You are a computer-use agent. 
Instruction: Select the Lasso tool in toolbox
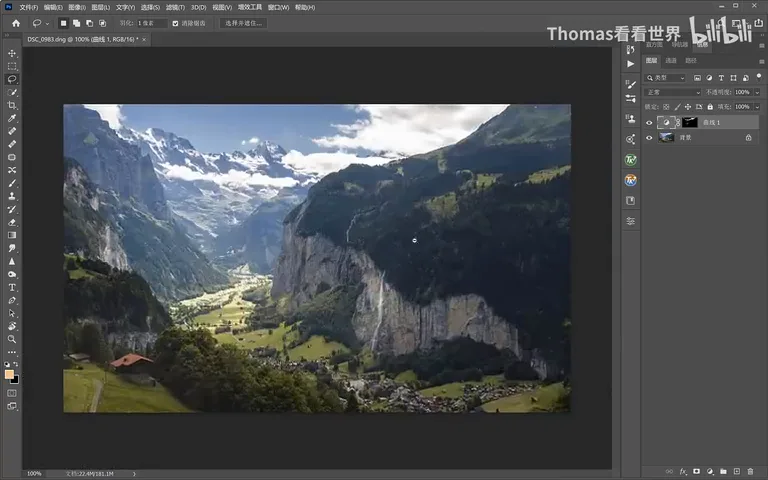click(x=12, y=79)
